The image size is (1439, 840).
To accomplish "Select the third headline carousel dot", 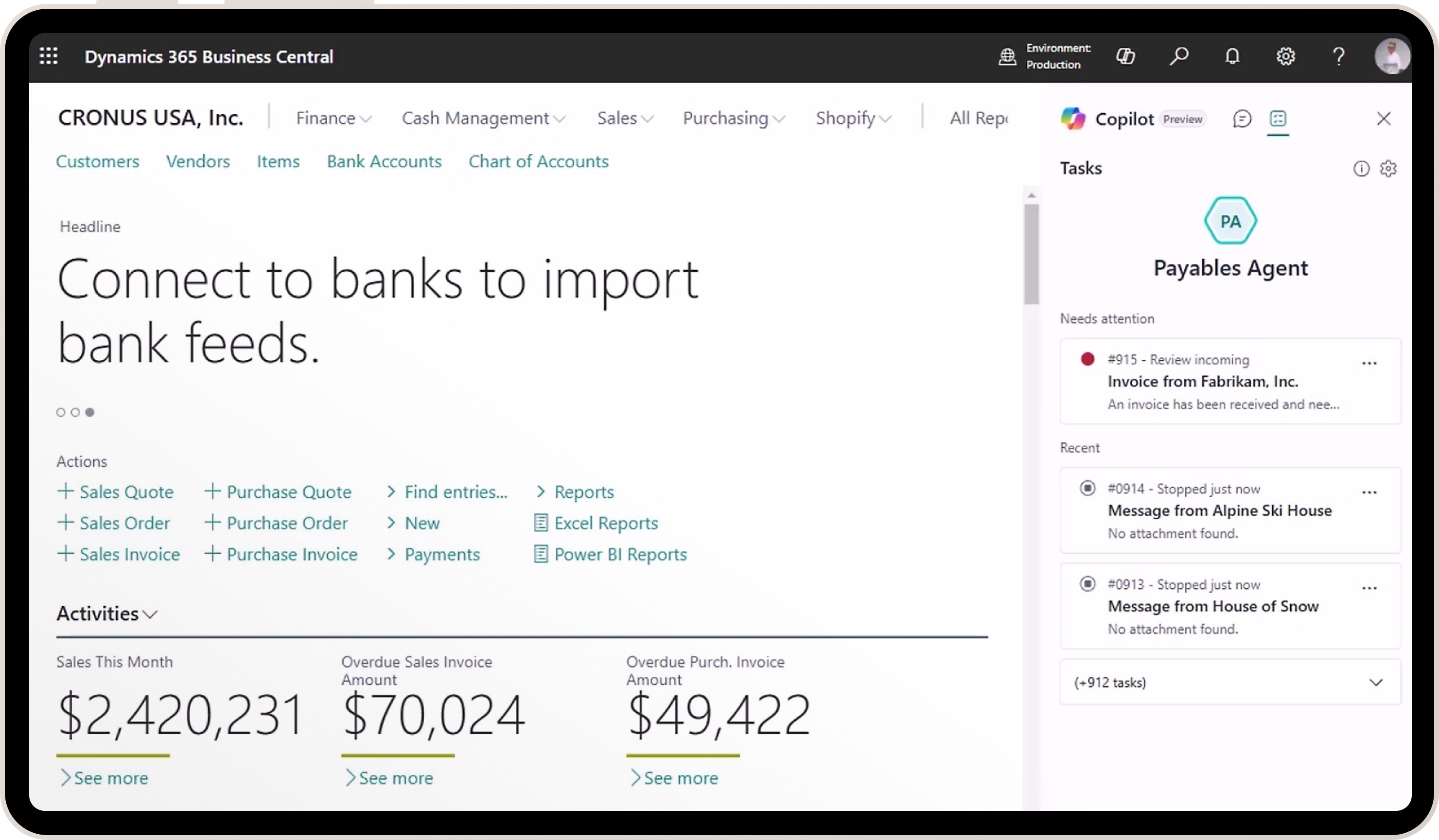I will point(89,412).
